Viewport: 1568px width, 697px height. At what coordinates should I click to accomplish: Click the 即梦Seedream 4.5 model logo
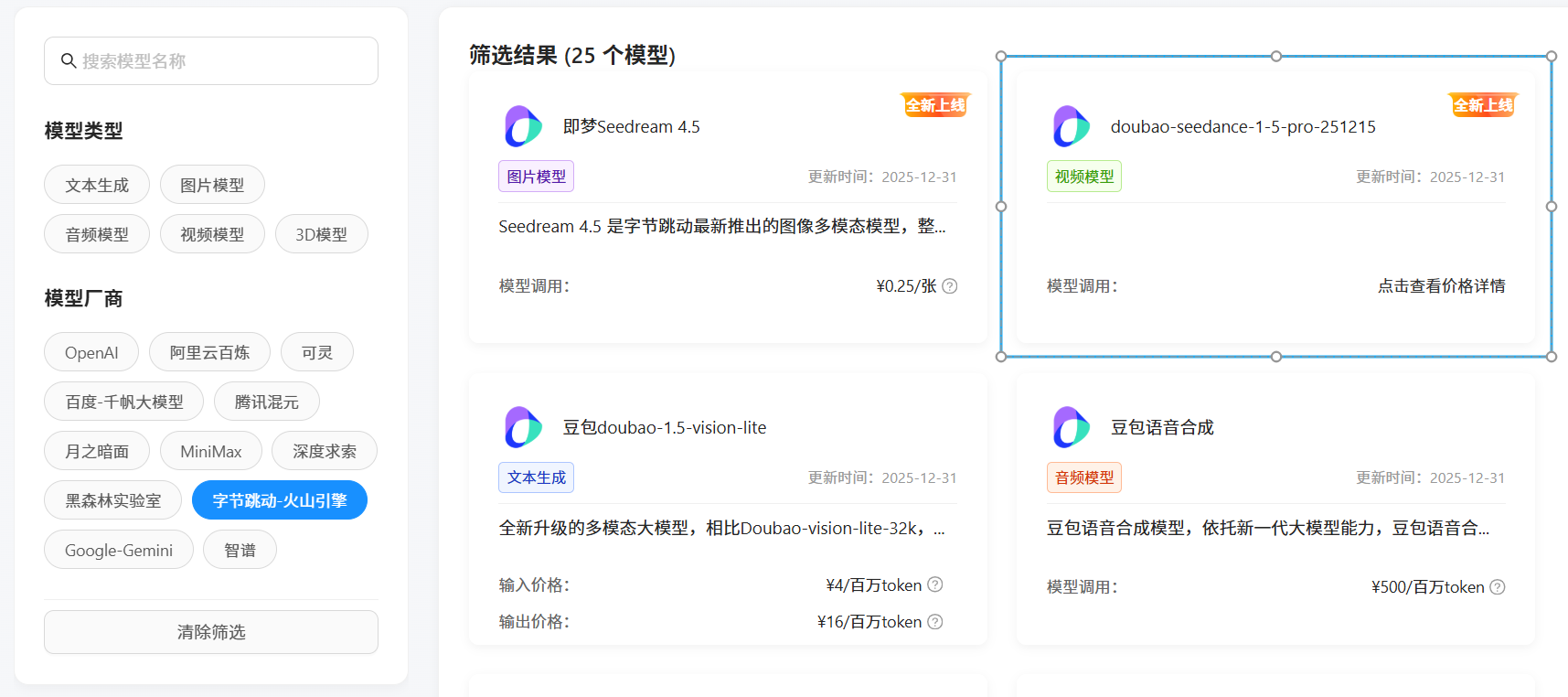(x=523, y=126)
